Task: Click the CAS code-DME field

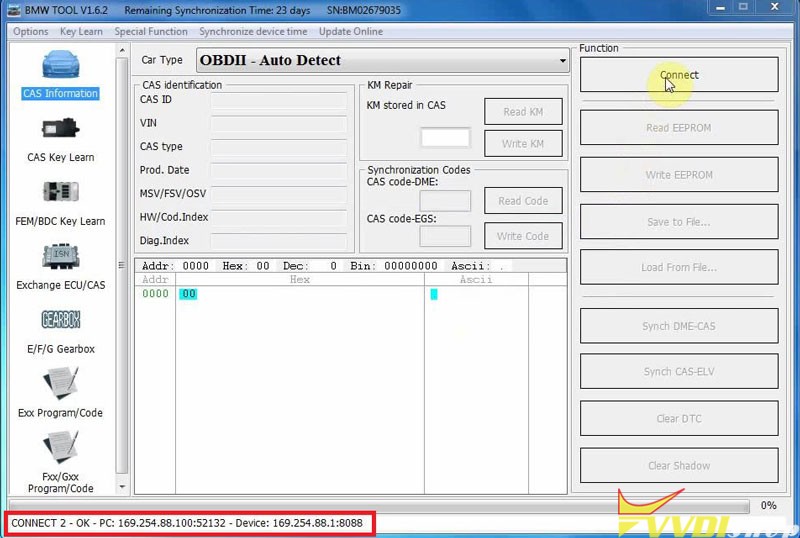Action: point(445,201)
